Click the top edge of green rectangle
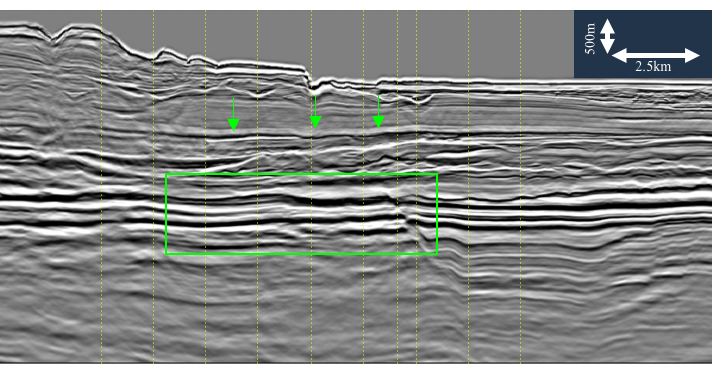This screenshot has width=716, height=366. click(301, 174)
